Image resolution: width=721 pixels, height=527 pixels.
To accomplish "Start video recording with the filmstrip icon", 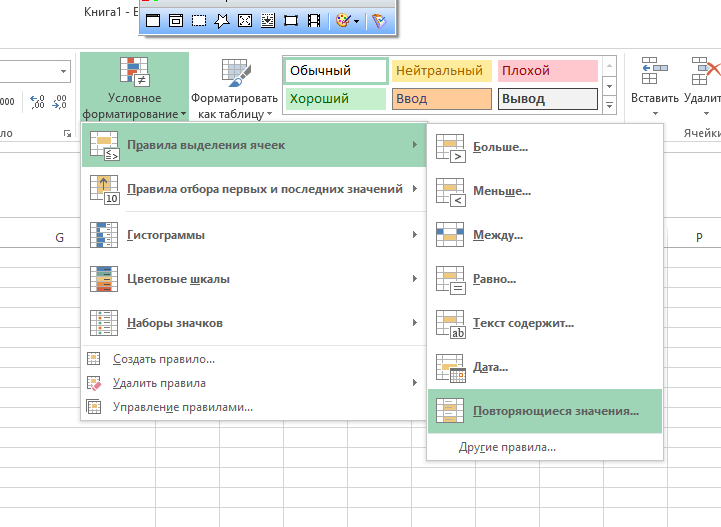I will [x=314, y=21].
